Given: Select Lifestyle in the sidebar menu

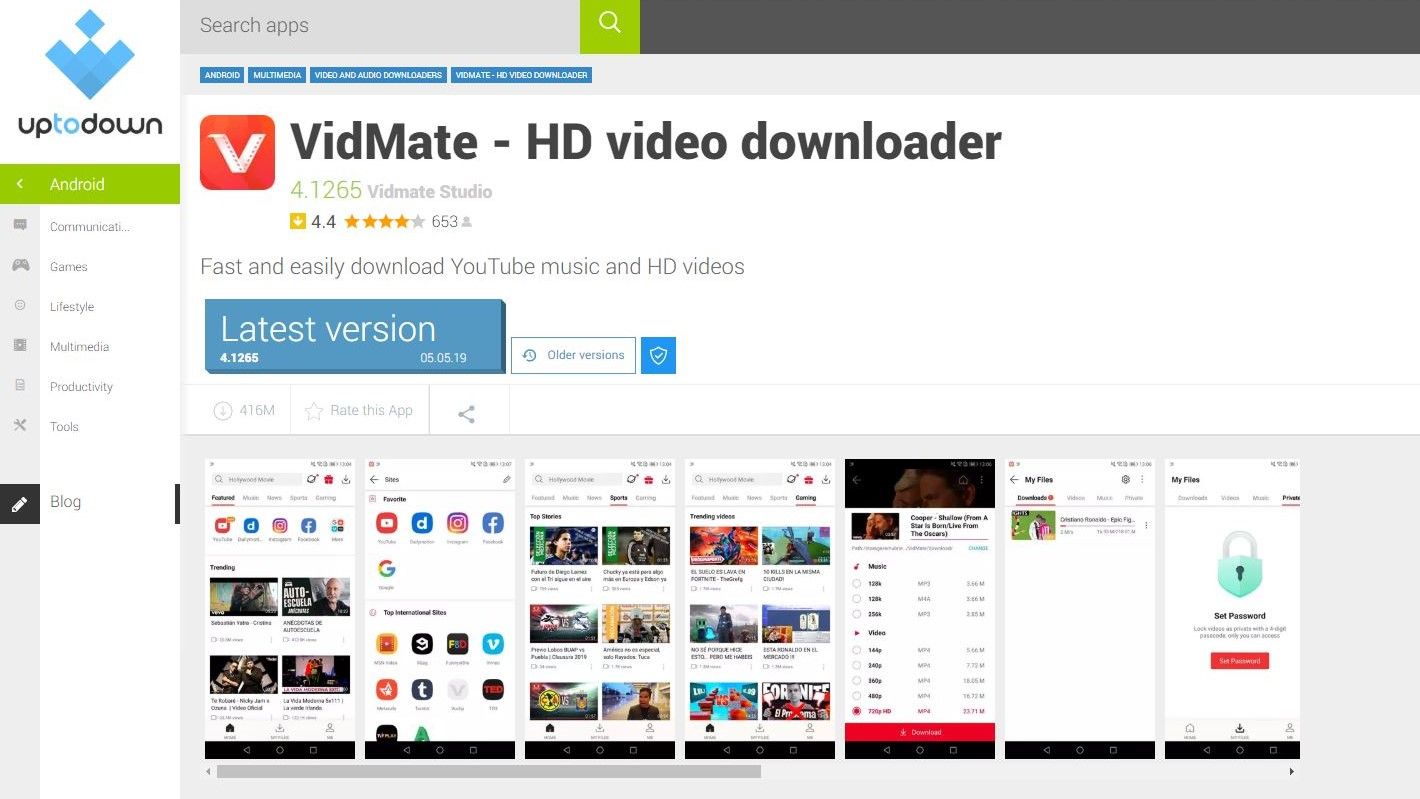Looking at the screenshot, I should click(71, 307).
